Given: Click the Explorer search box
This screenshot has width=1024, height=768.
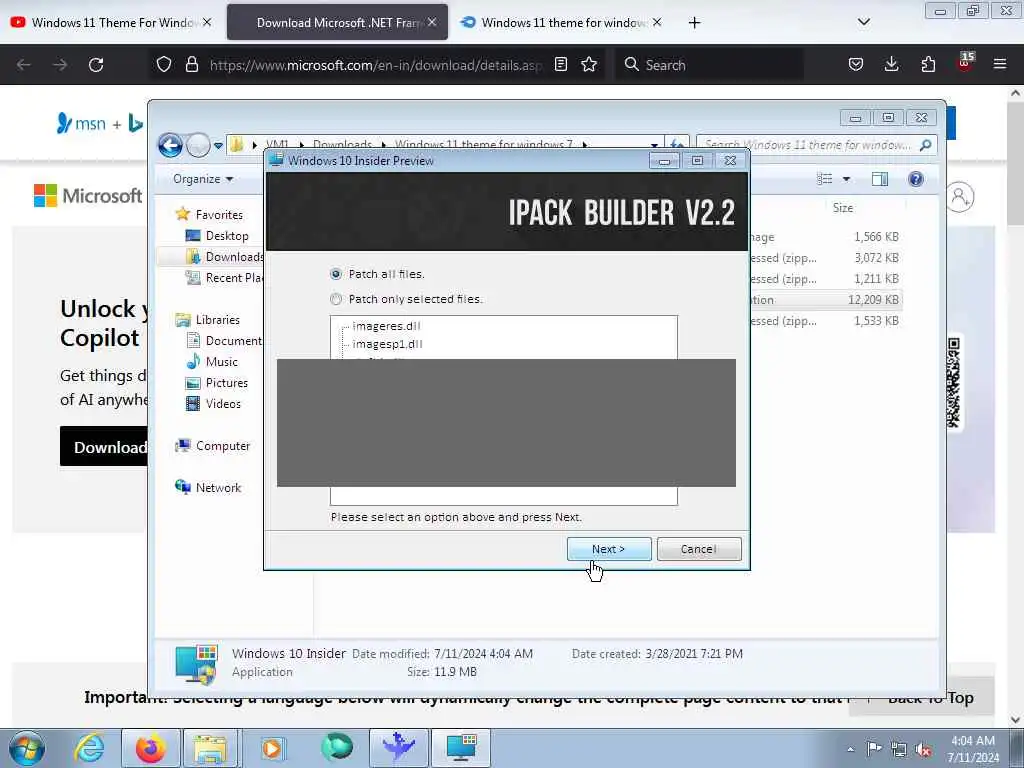Looking at the screenshot, I should point(816,145).
